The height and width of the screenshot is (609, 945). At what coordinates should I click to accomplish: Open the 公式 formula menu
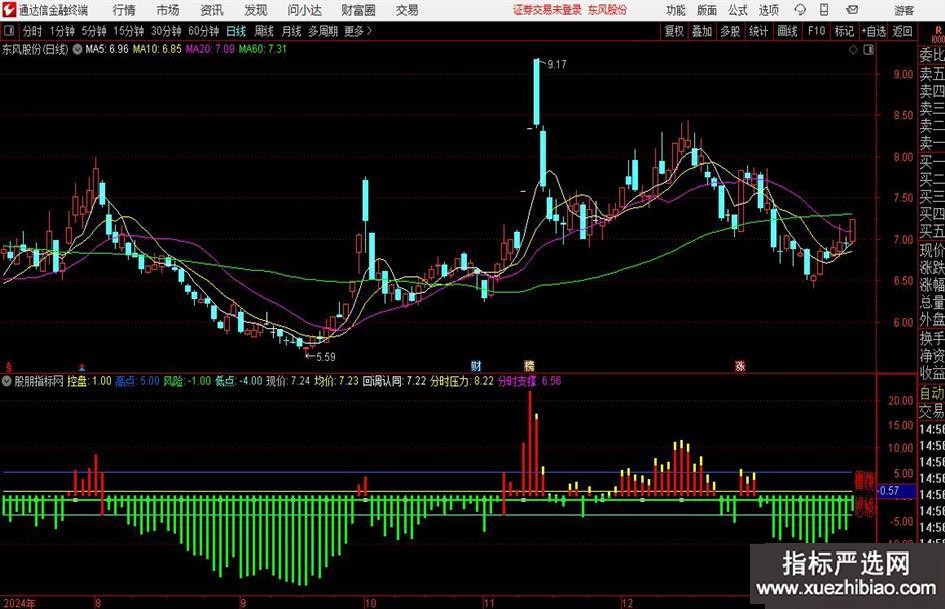(x=738, y=10)
